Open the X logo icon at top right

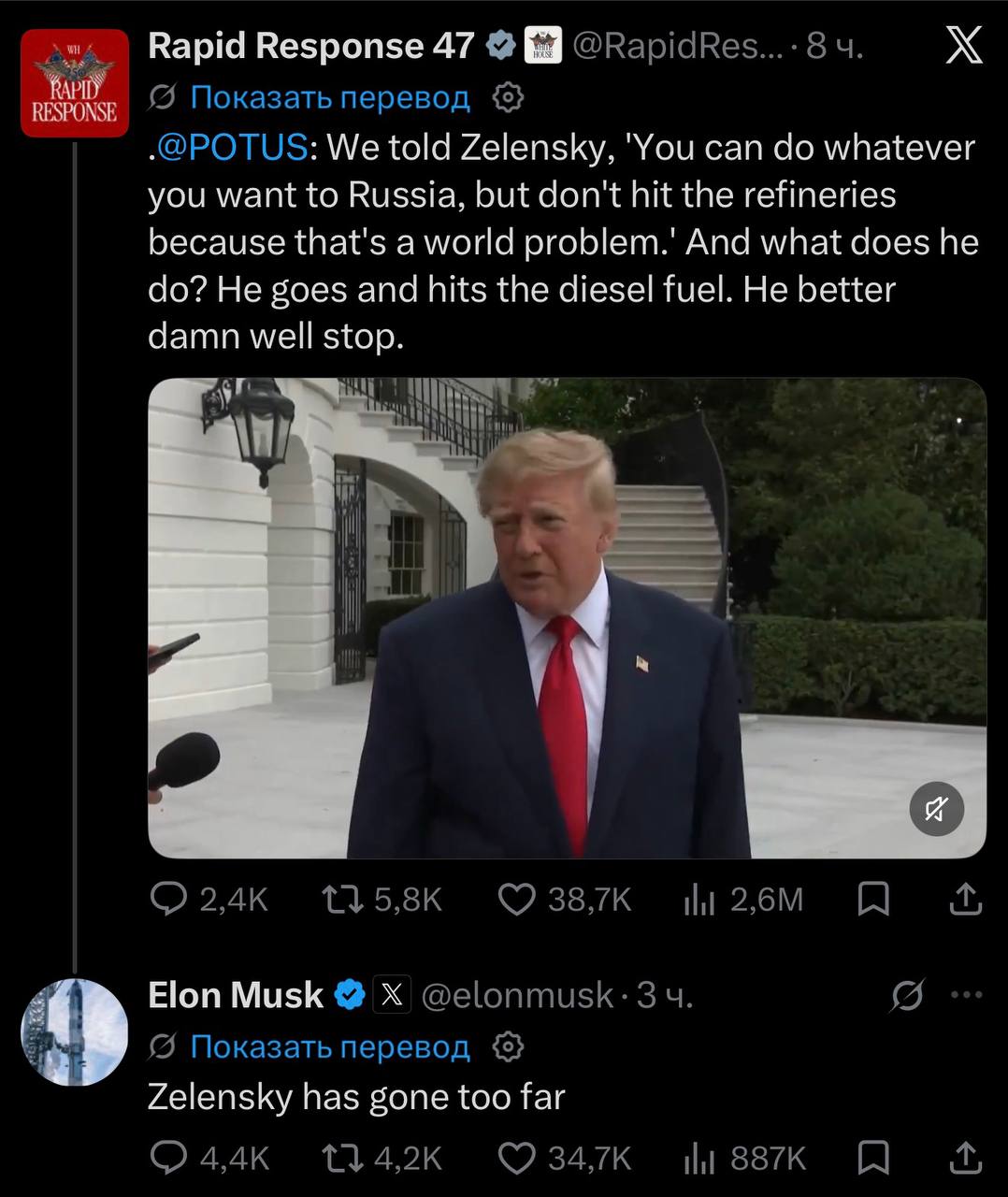coord(964,45)
